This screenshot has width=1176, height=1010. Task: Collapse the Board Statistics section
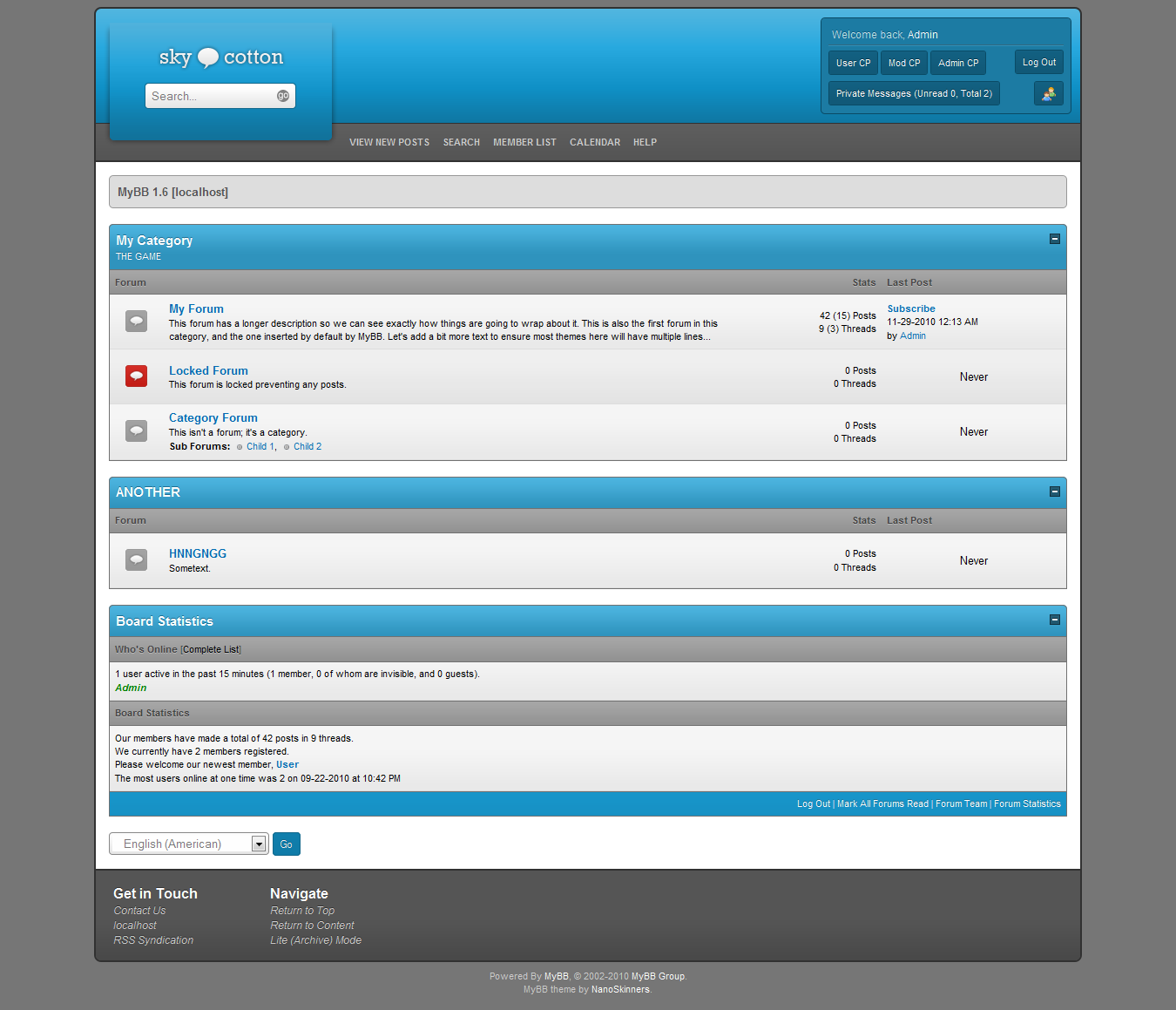pos(1054,620)
